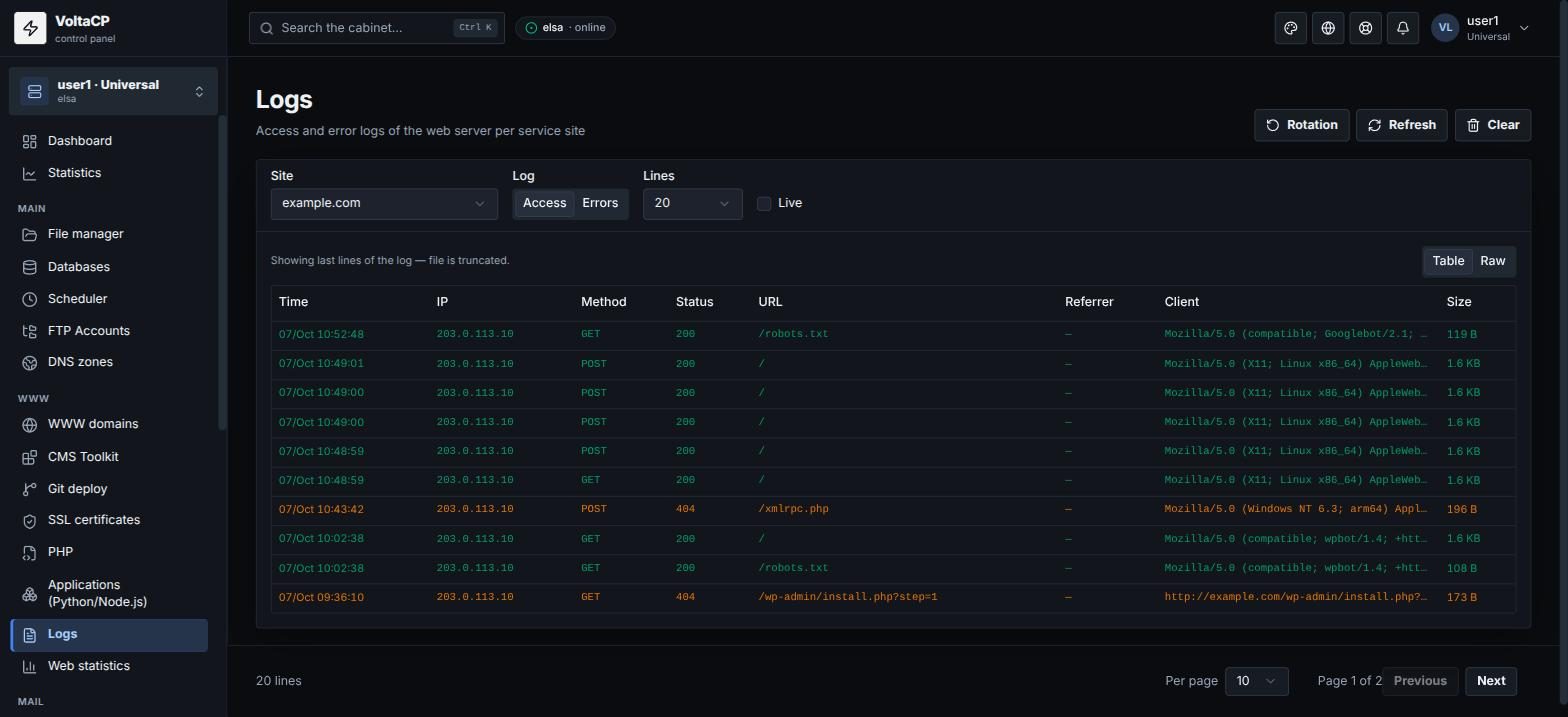Open the theme palette icon
Viewport: 1568px width, 717px height.
click(x=1291, y=28)
